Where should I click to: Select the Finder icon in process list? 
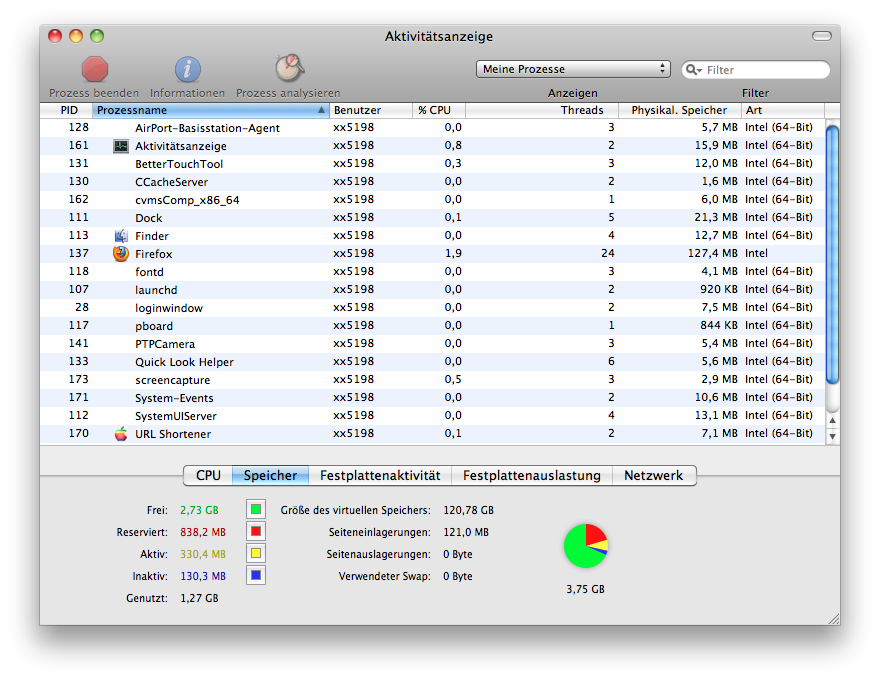pos(121,236)
